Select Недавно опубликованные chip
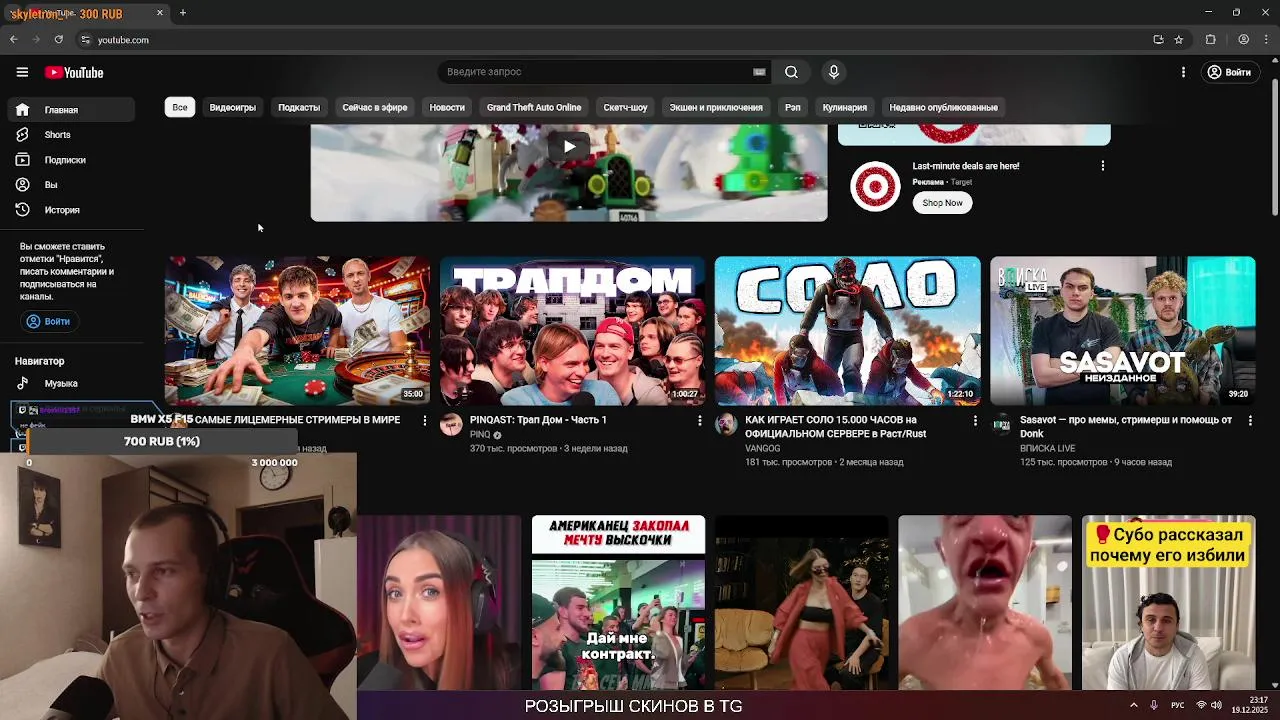 pos(944,107)
